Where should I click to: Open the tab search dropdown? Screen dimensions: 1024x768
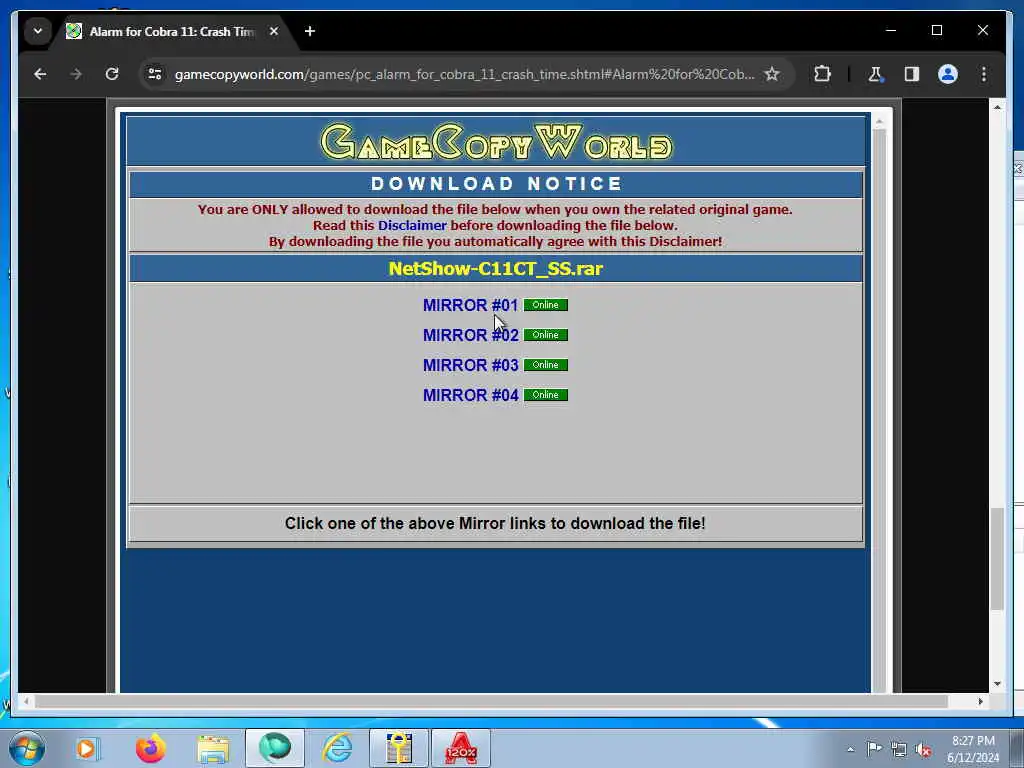(38, 31)
